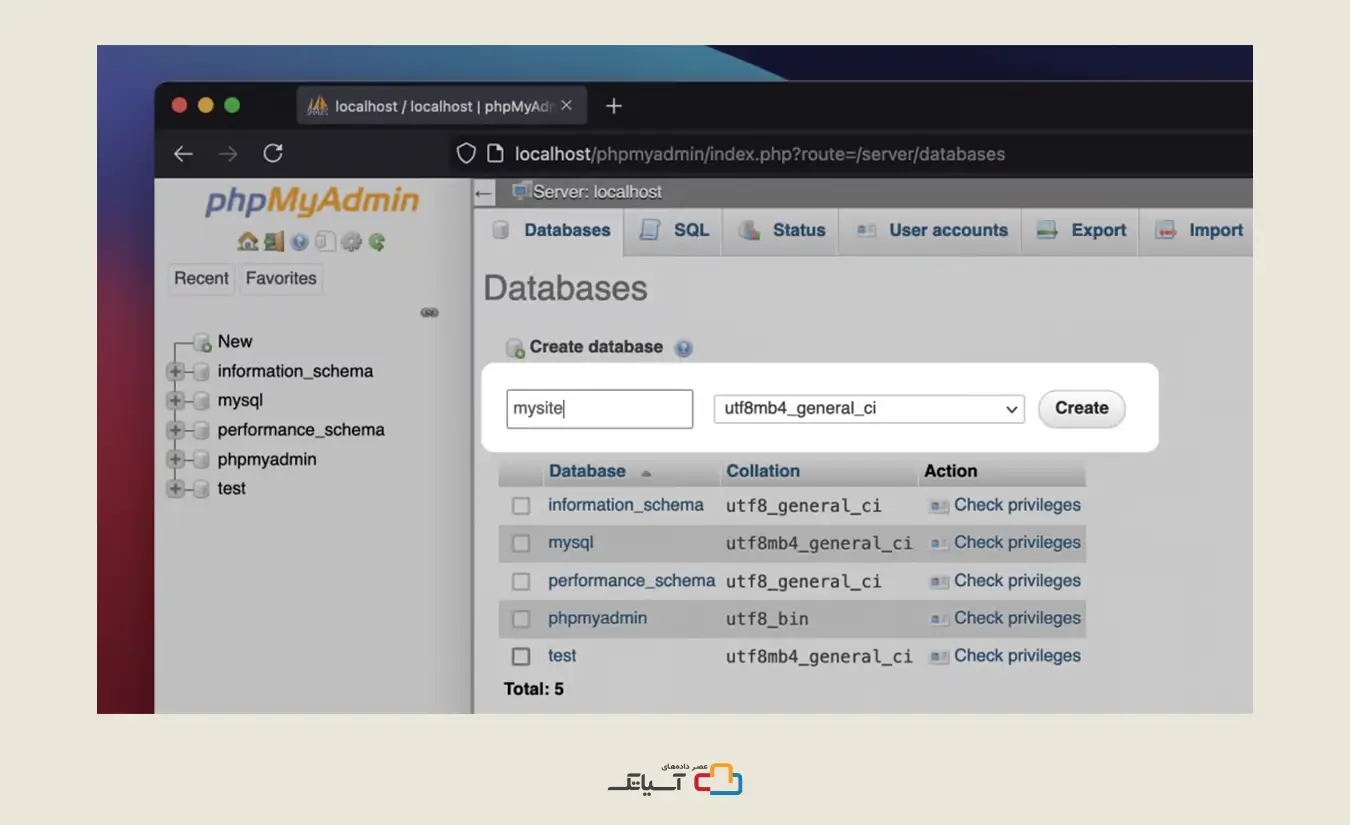Open the User accounts tab

[x=932, y=230]
